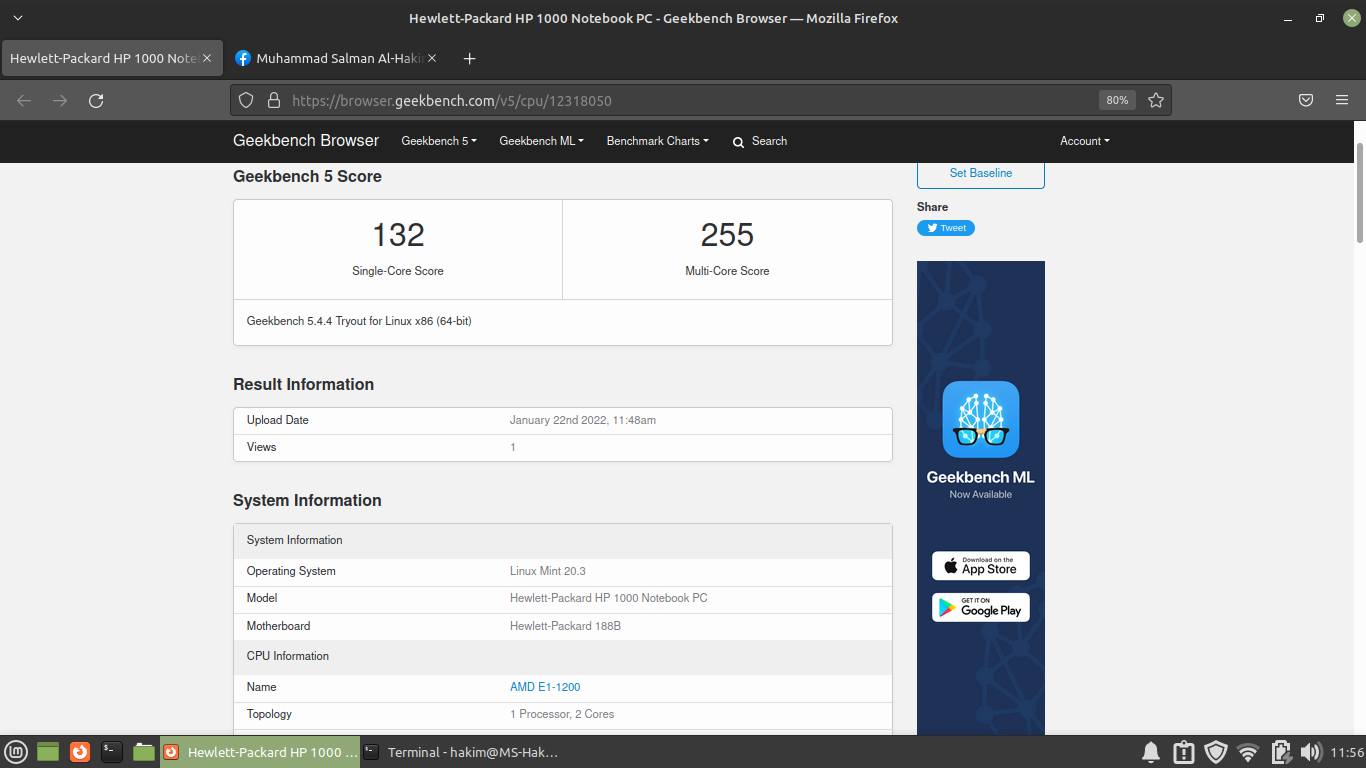
Task: Expand the Geekbench 5 dropdown menu
Action: coord(439,141)
